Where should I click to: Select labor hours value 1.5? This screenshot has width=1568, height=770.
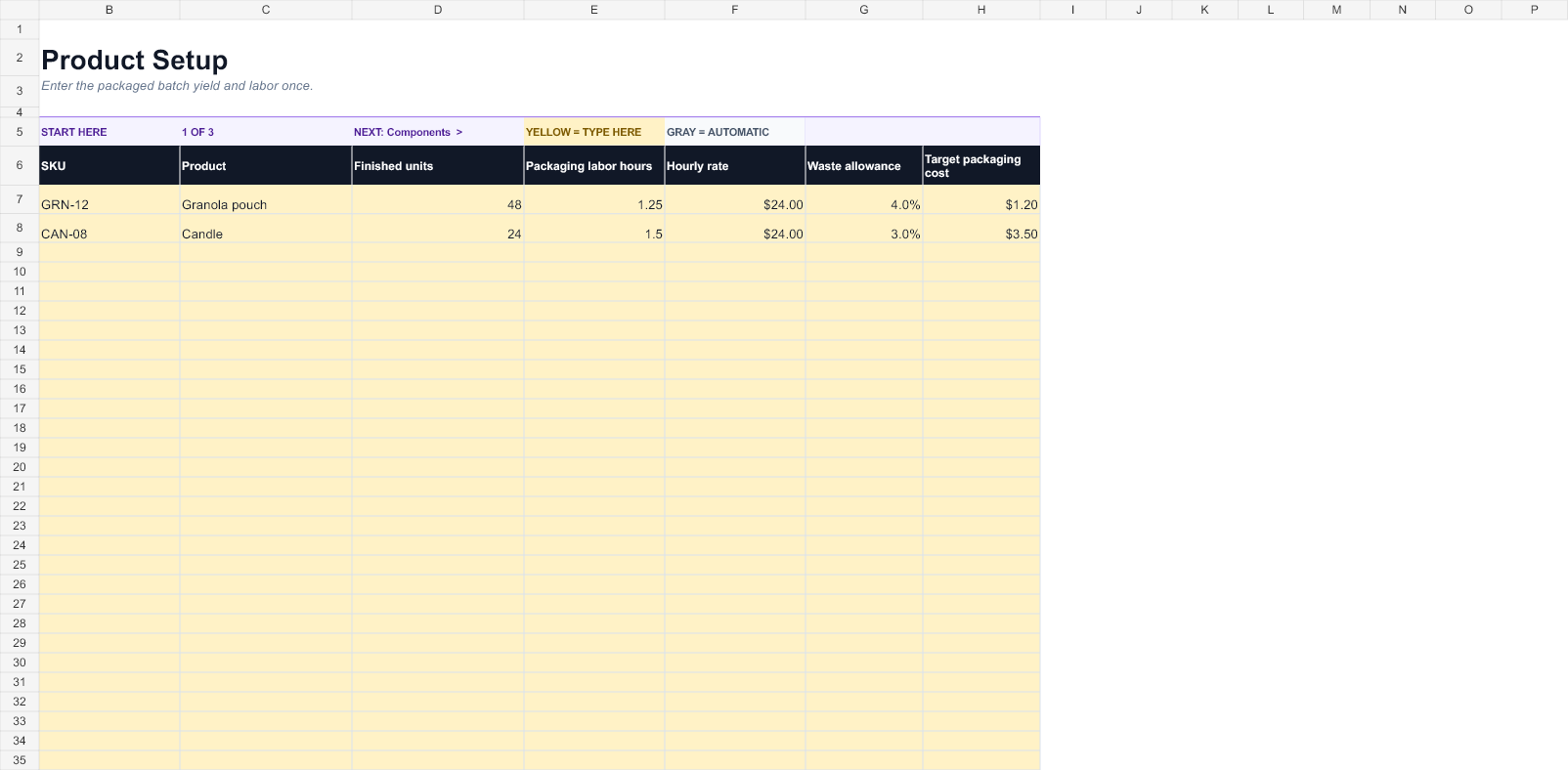(x=594, y=229)
